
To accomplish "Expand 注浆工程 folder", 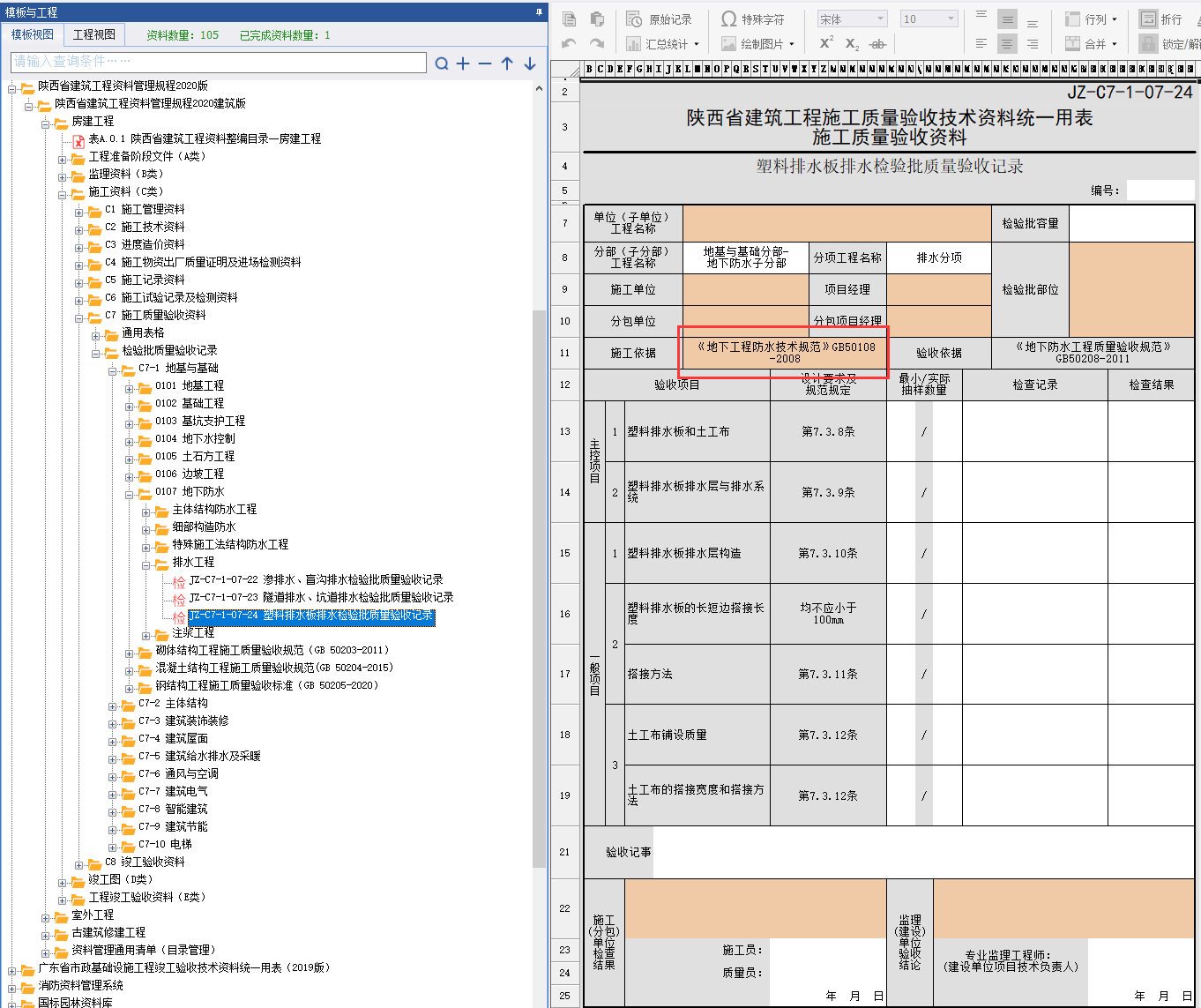I will [x=146, y=636].
